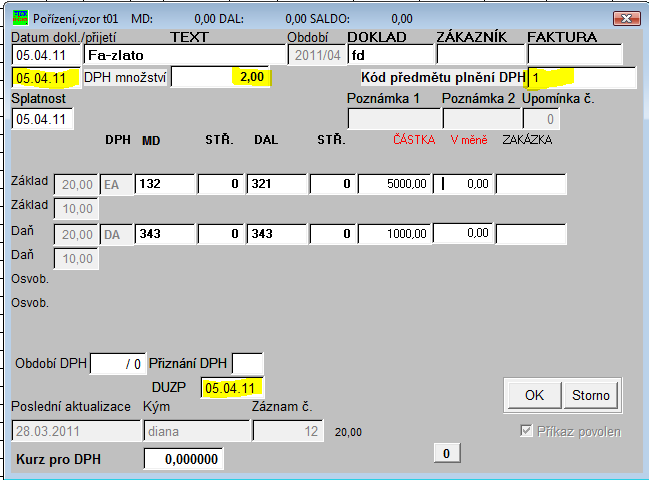Toggle the Příkaz povolen checkbox
Viewport: 649px width, 480px height.
pos(526,431)
